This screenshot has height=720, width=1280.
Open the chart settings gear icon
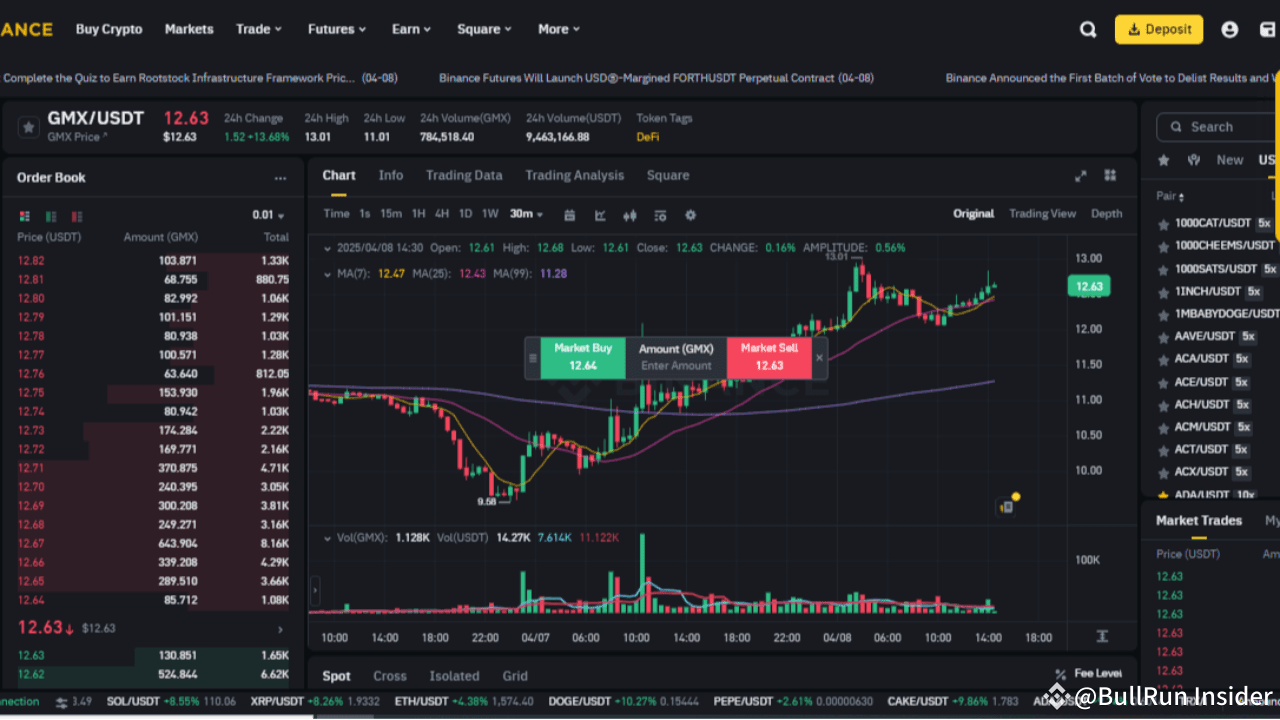(690, 215)
